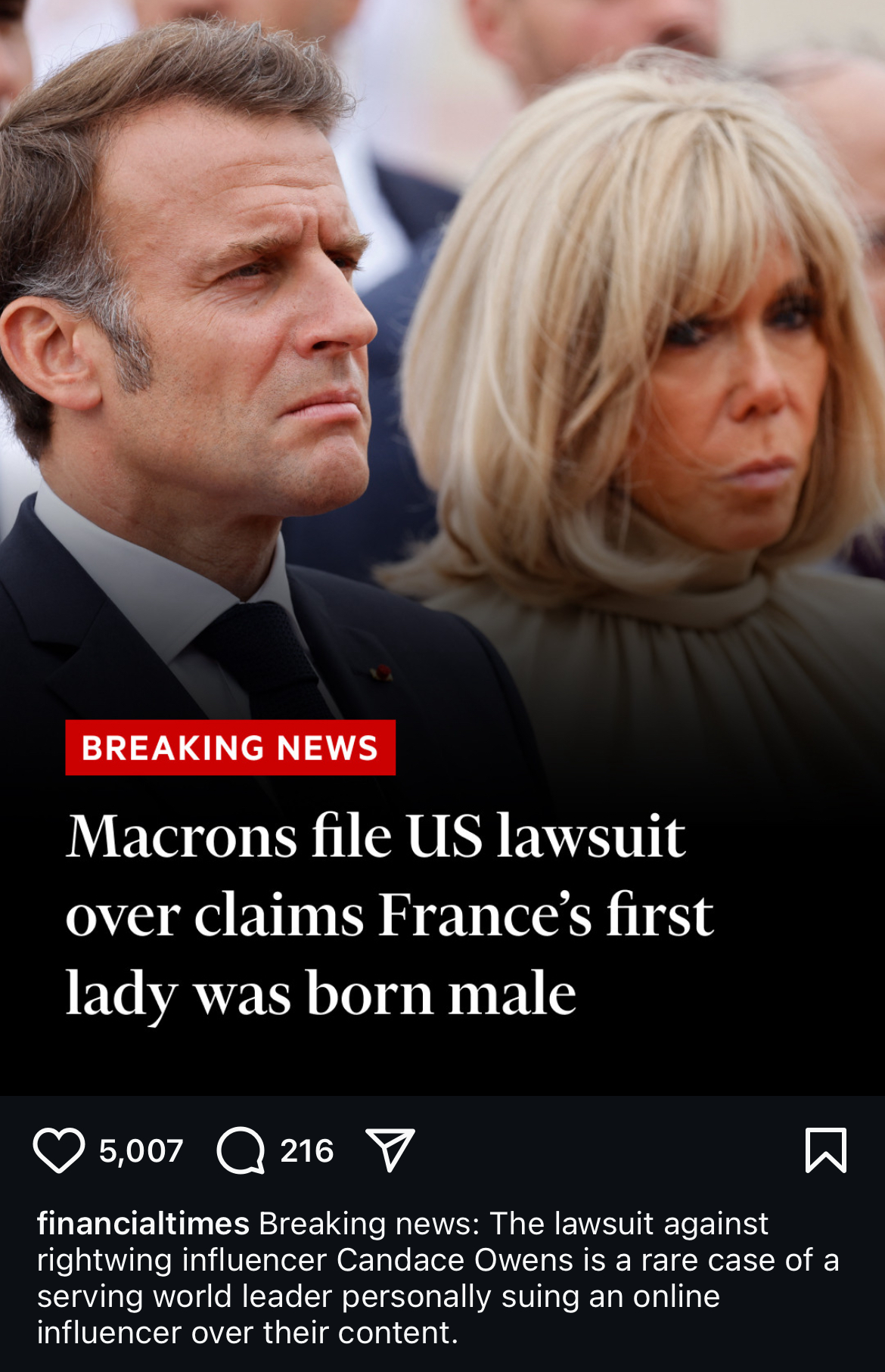
Task: Open comments via the speech bubble icon
Action: 241,1150
